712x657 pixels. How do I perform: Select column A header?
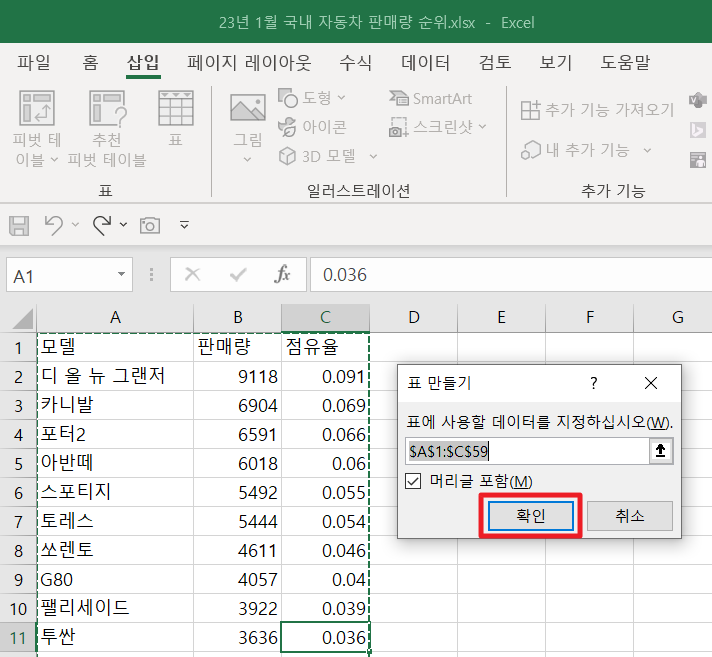[x=115, y=317]
